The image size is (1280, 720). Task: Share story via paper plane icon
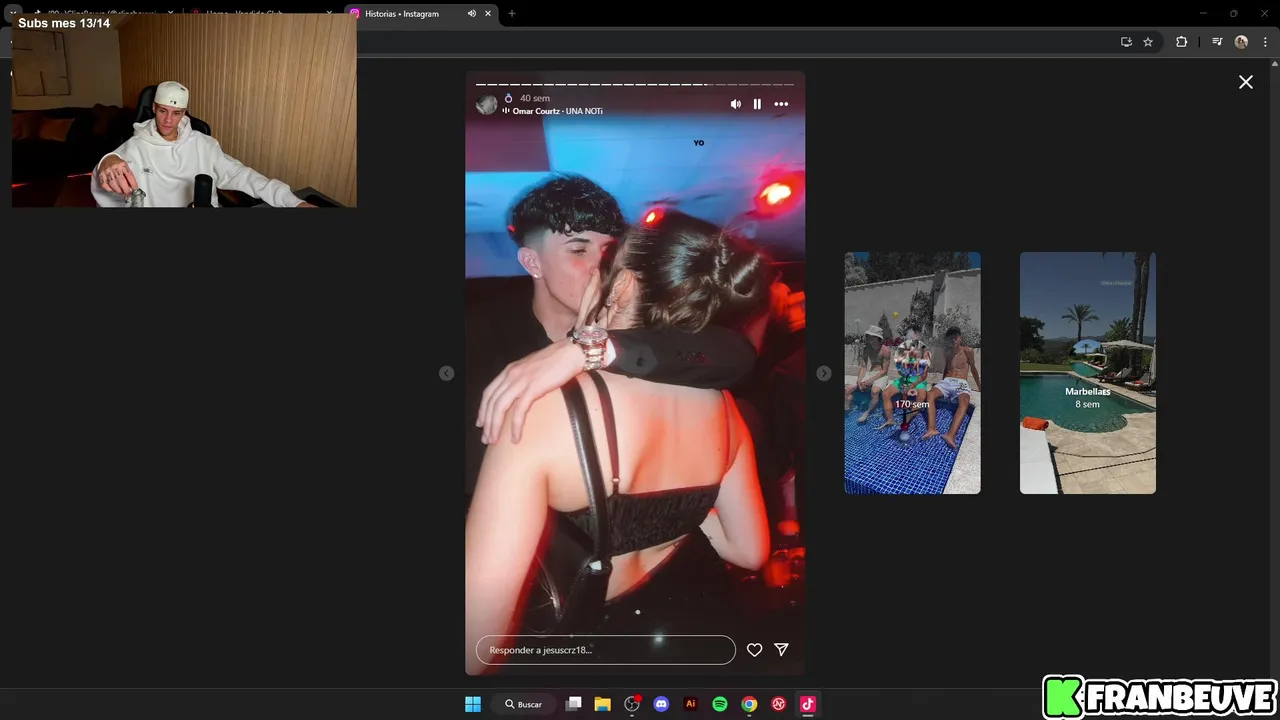tap(782, 650)
